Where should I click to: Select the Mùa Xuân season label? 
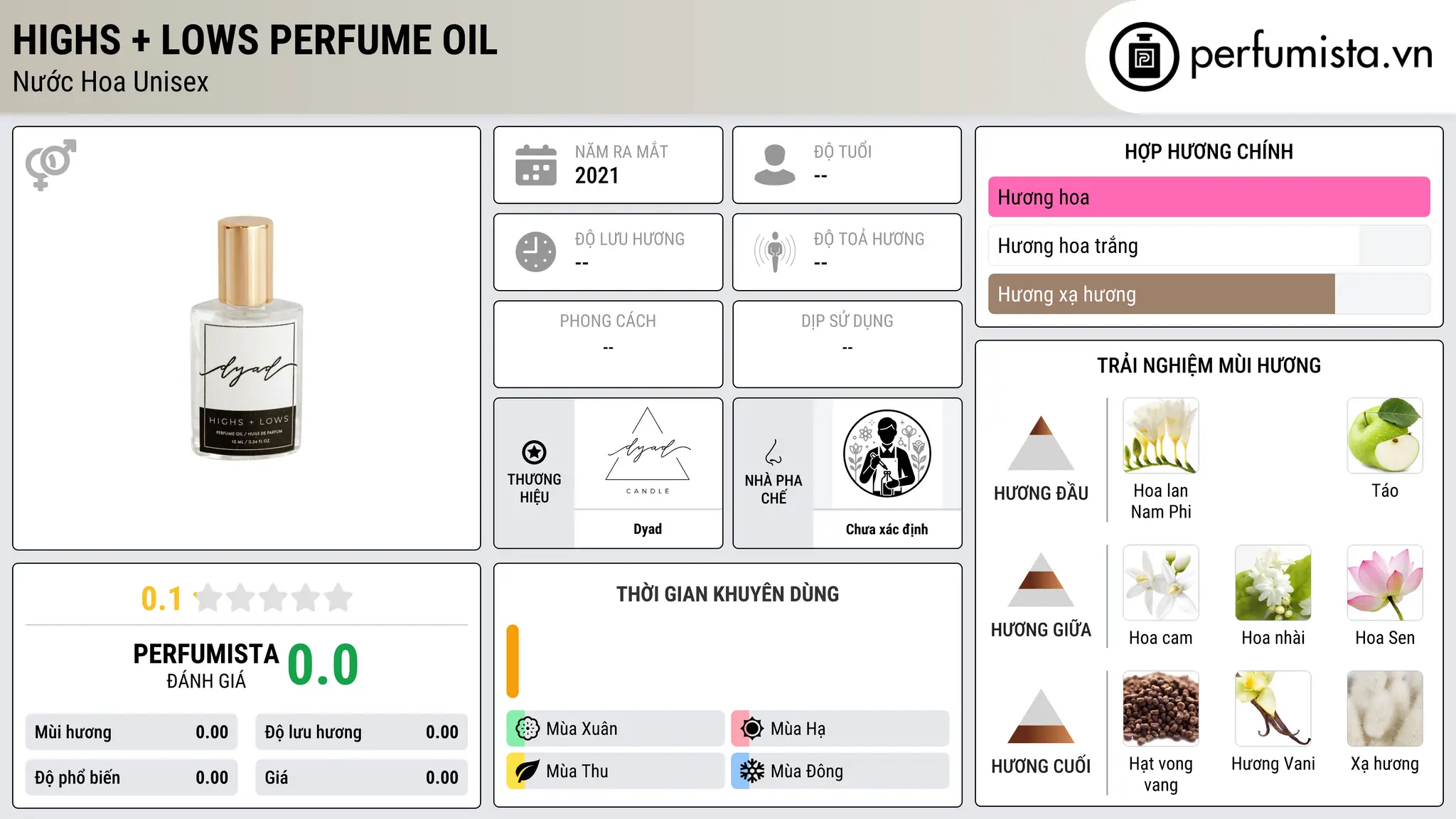(582, 729)
